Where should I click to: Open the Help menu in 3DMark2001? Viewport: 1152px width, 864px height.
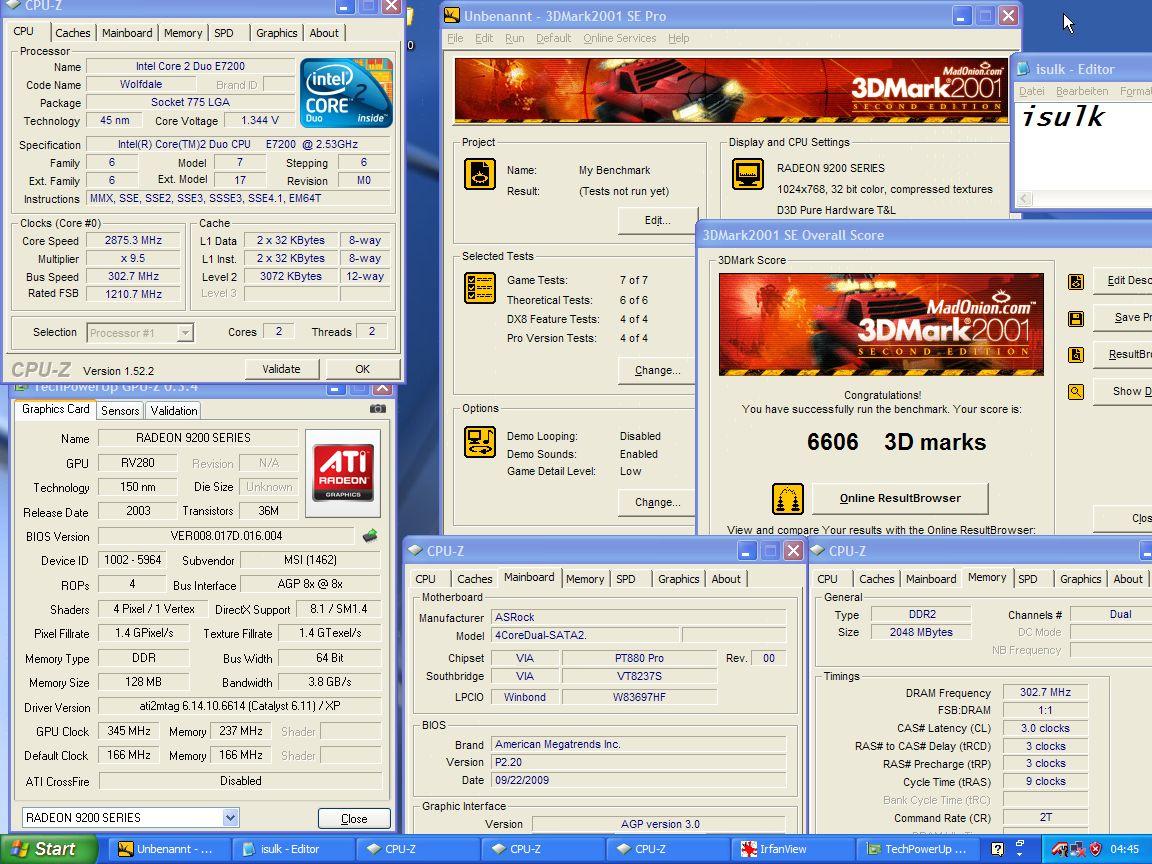click(679, 38)
